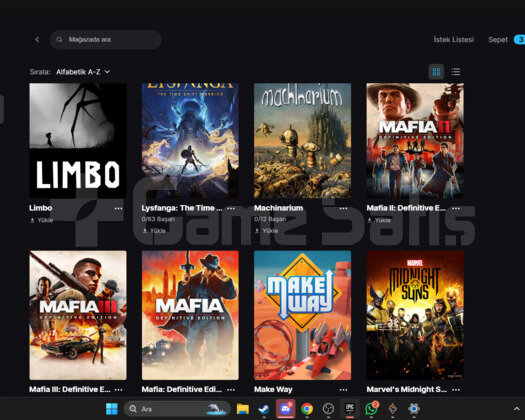This screenshot has width=525, height=420.
Task: Open the three-dot menu for Mafia III
Action: click(119, 390)
